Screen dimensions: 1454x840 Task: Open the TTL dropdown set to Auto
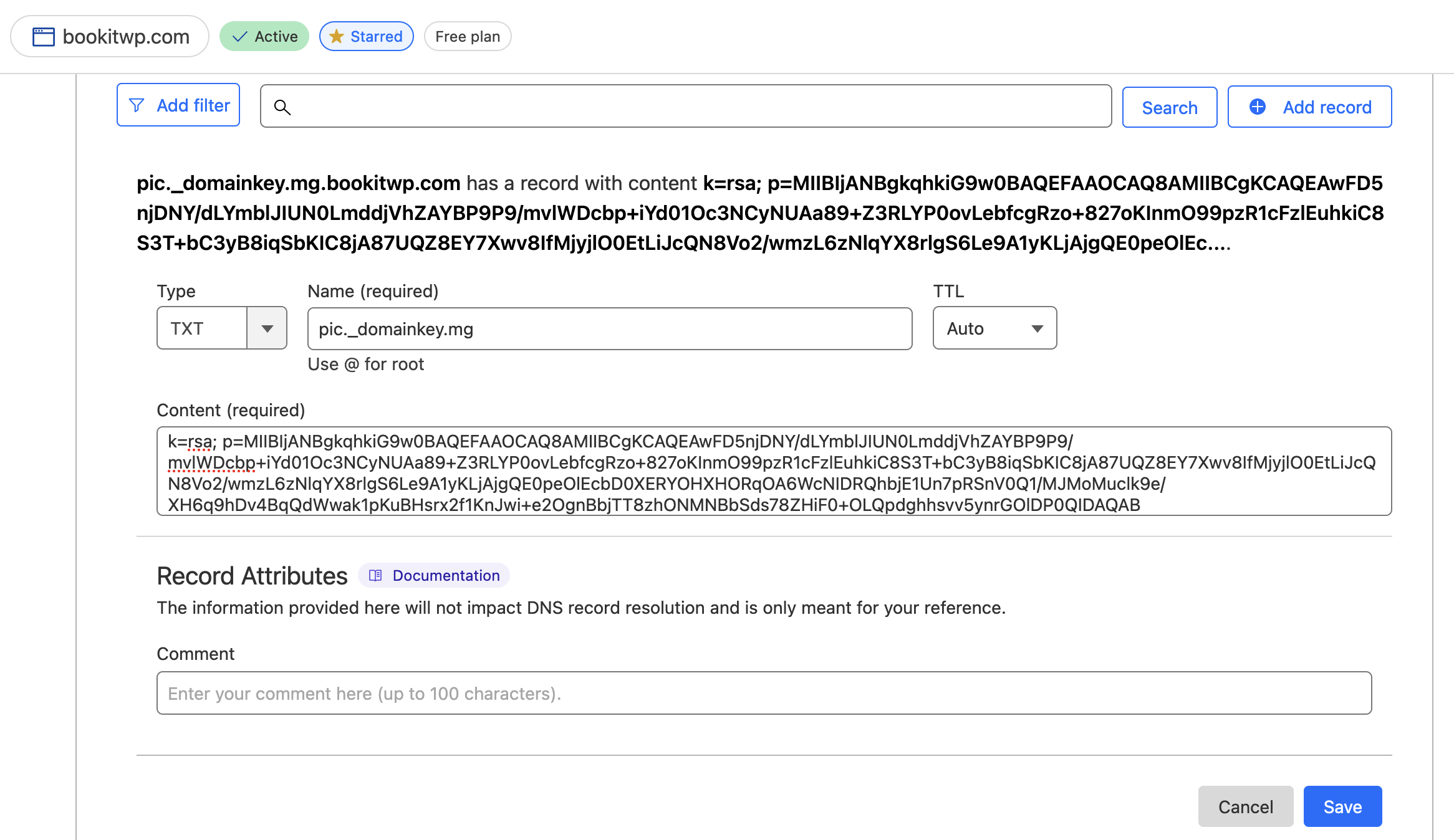(x=994, y=328)
